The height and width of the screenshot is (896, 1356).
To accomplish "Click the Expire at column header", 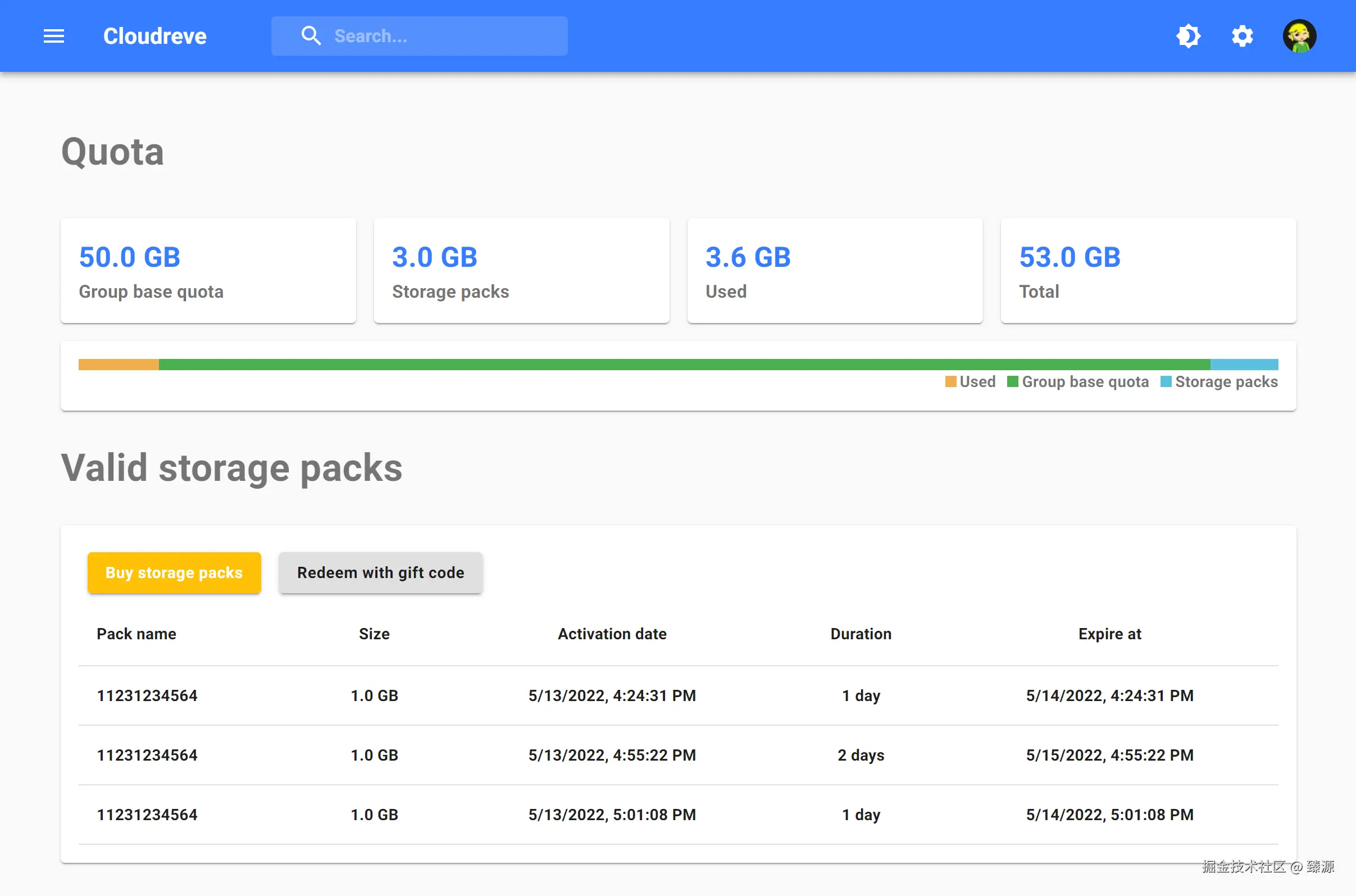I will [1109, 634].
